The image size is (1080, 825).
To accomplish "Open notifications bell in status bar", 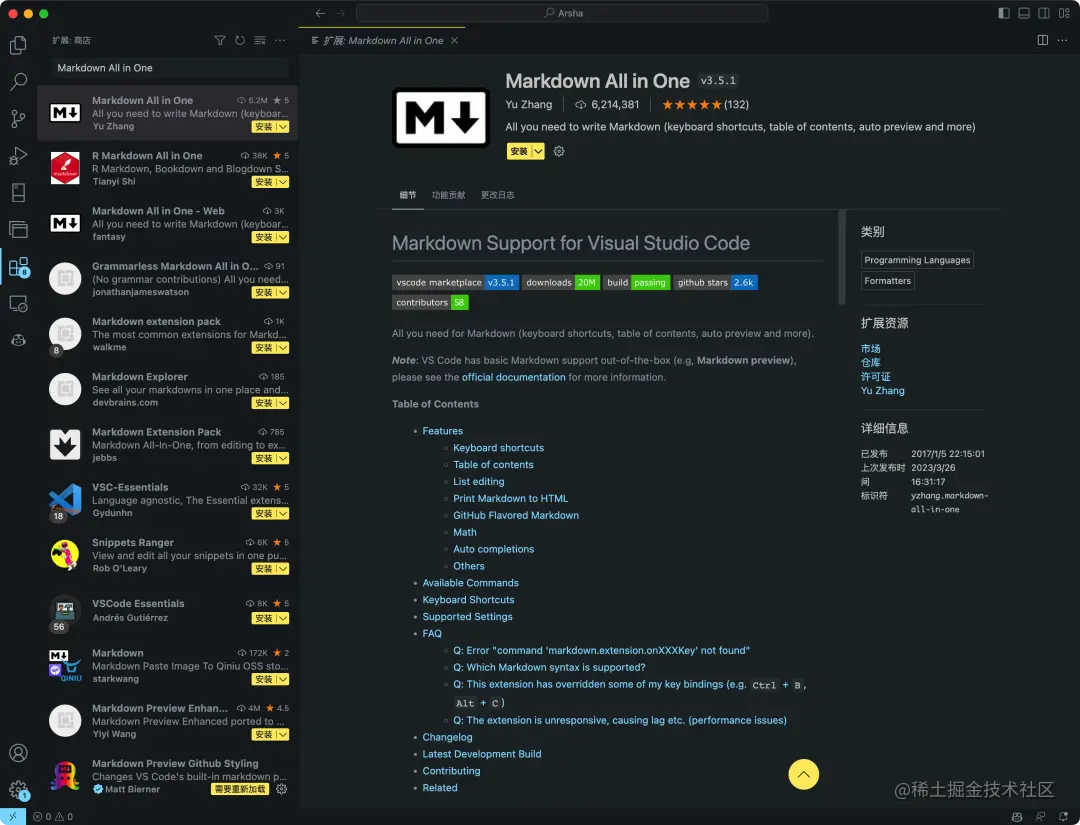I will (x=1063, y=817).
